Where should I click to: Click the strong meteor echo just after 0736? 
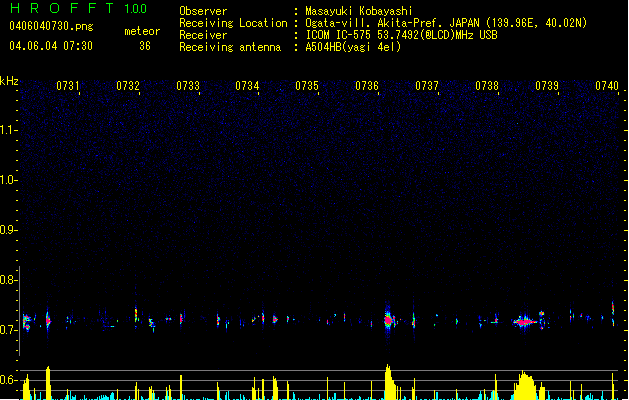[388, 320]
